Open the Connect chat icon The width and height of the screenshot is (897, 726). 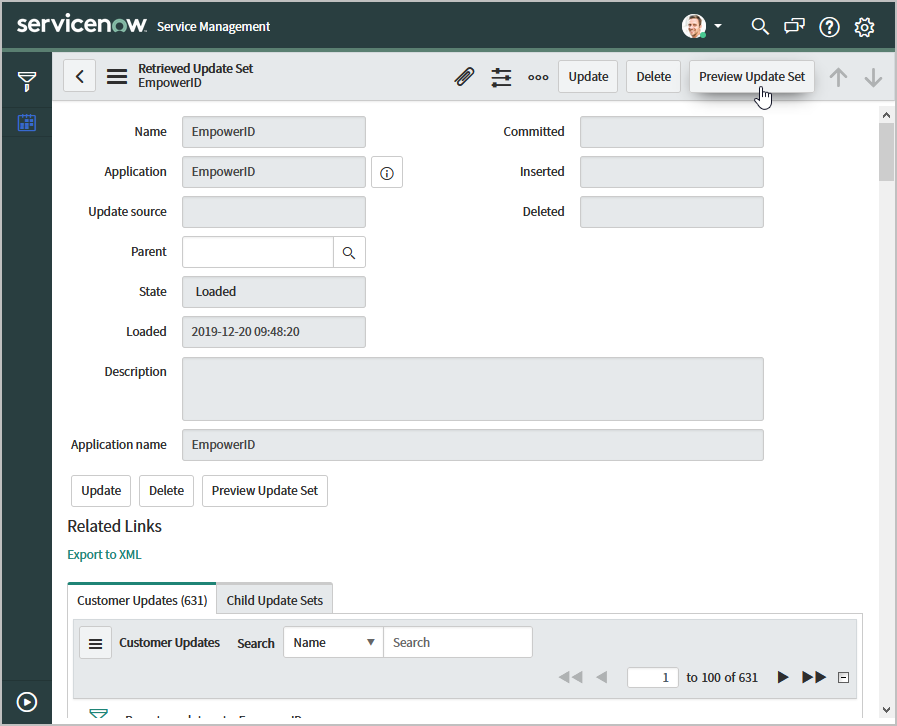(x=794, y=27)
